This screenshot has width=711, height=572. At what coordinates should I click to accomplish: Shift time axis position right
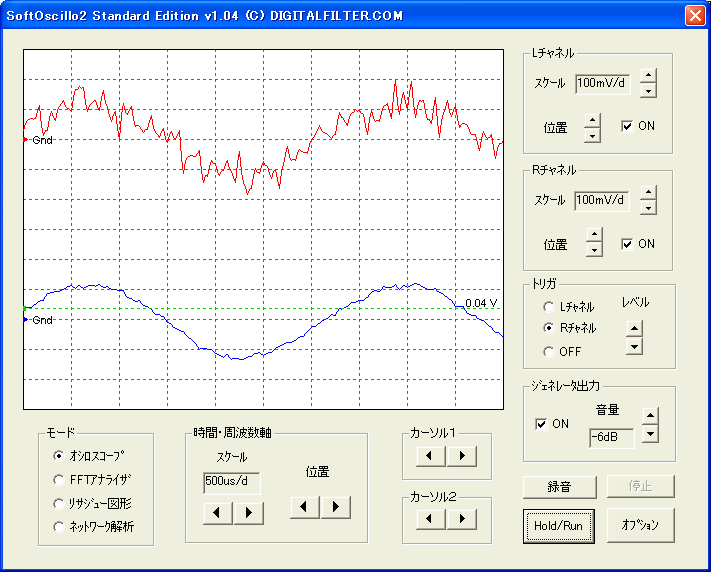[335, 507]
